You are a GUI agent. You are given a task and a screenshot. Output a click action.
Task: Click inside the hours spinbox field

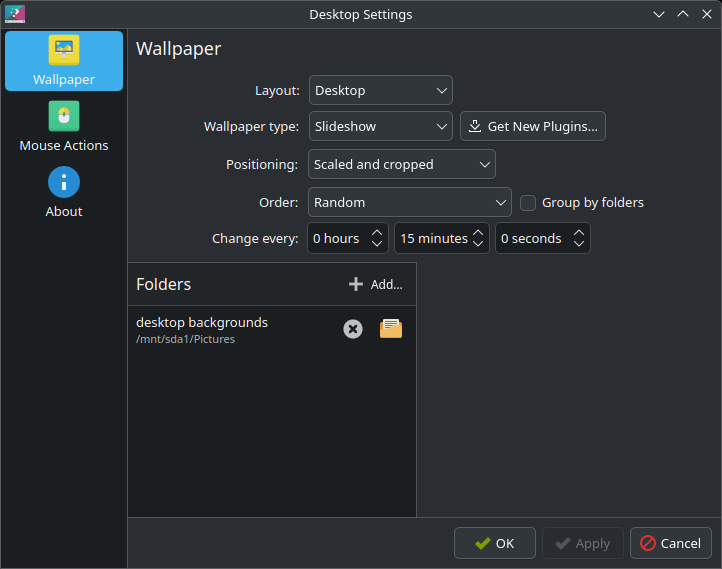[x=337, y=239]
